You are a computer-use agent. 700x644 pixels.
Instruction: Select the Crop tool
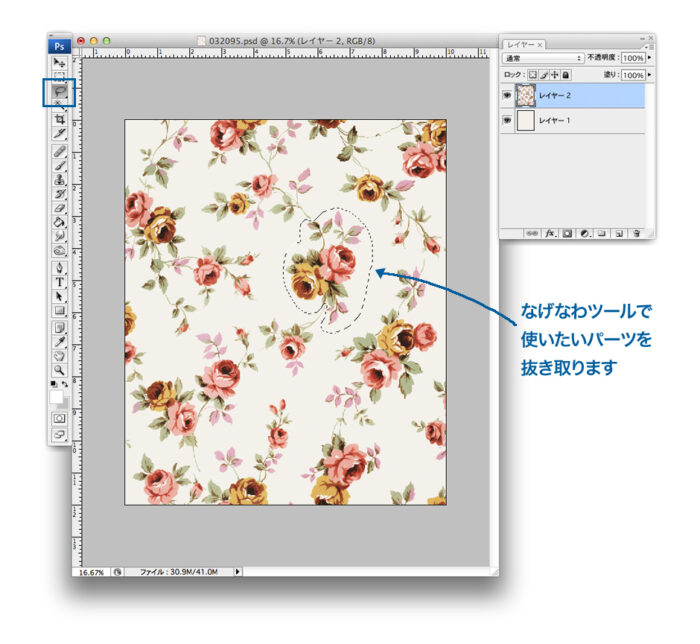59,118
